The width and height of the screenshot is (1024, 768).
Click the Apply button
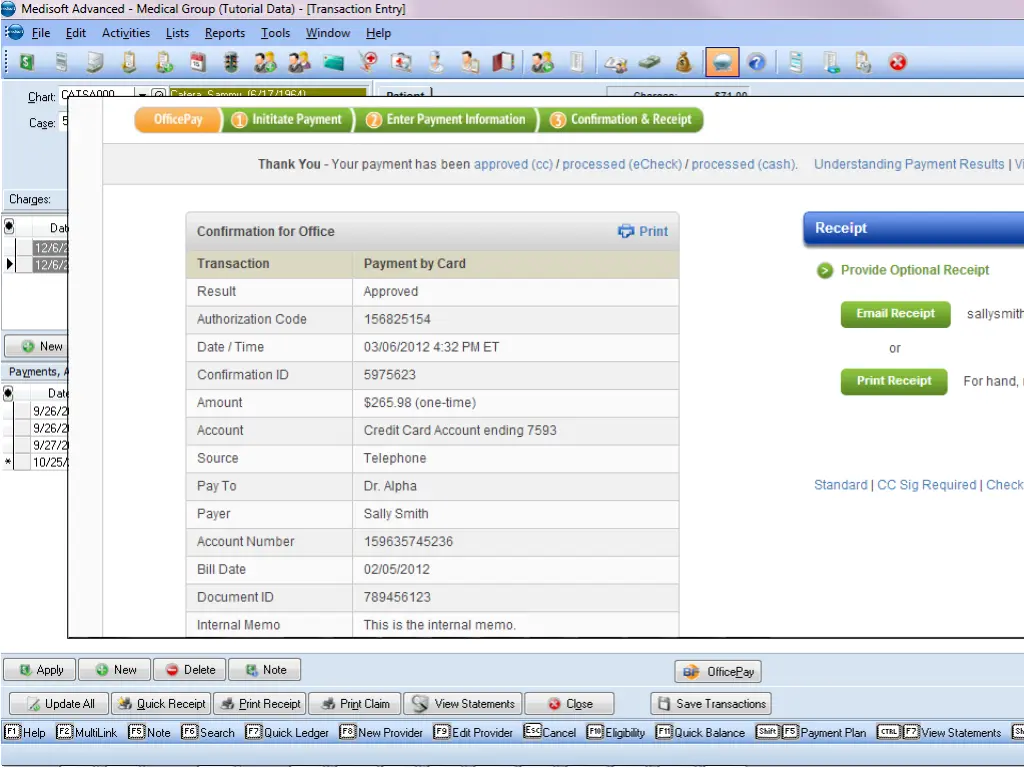(40, 670)
